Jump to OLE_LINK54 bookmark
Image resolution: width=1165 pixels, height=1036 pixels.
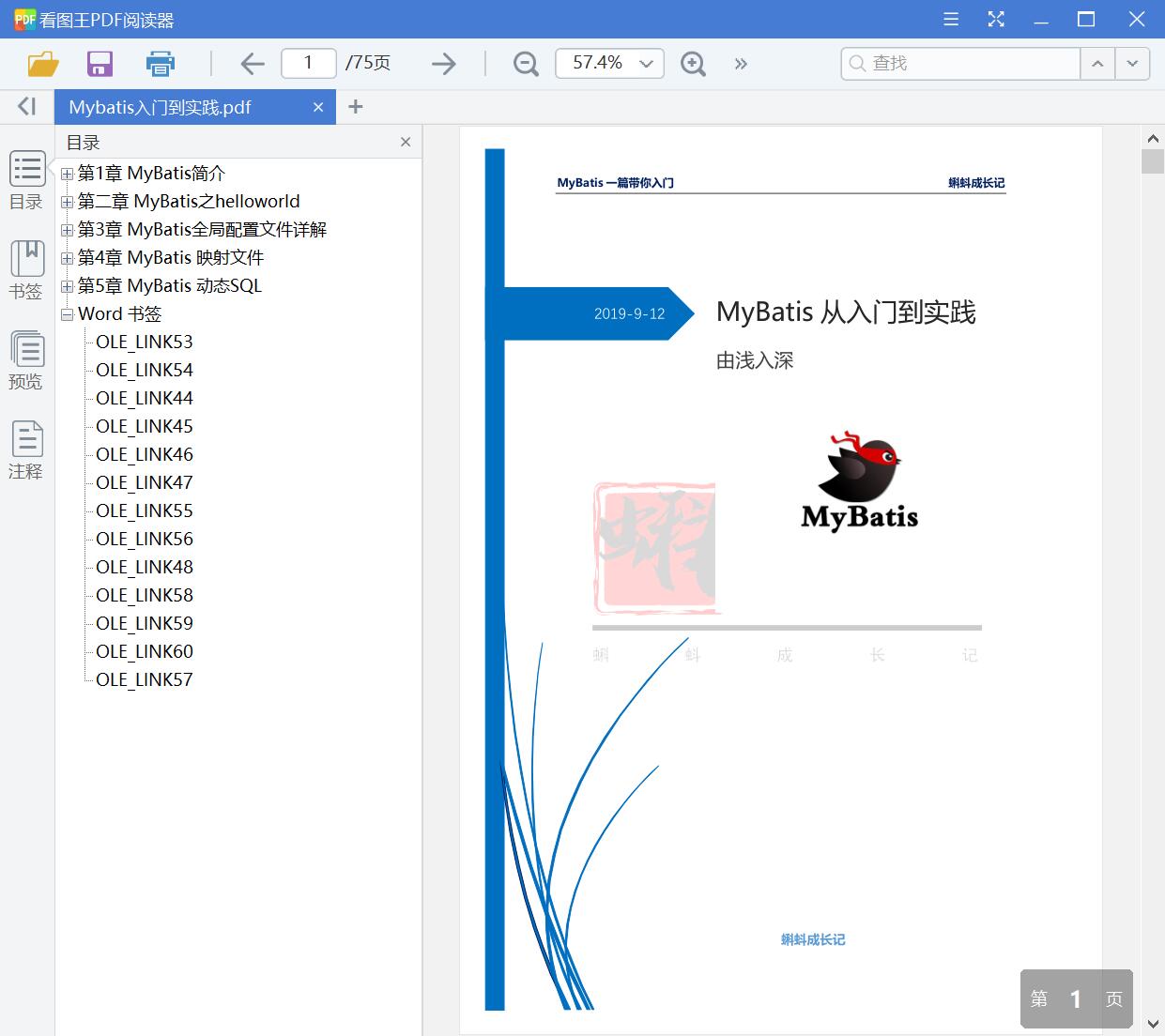tap(145, 371)
